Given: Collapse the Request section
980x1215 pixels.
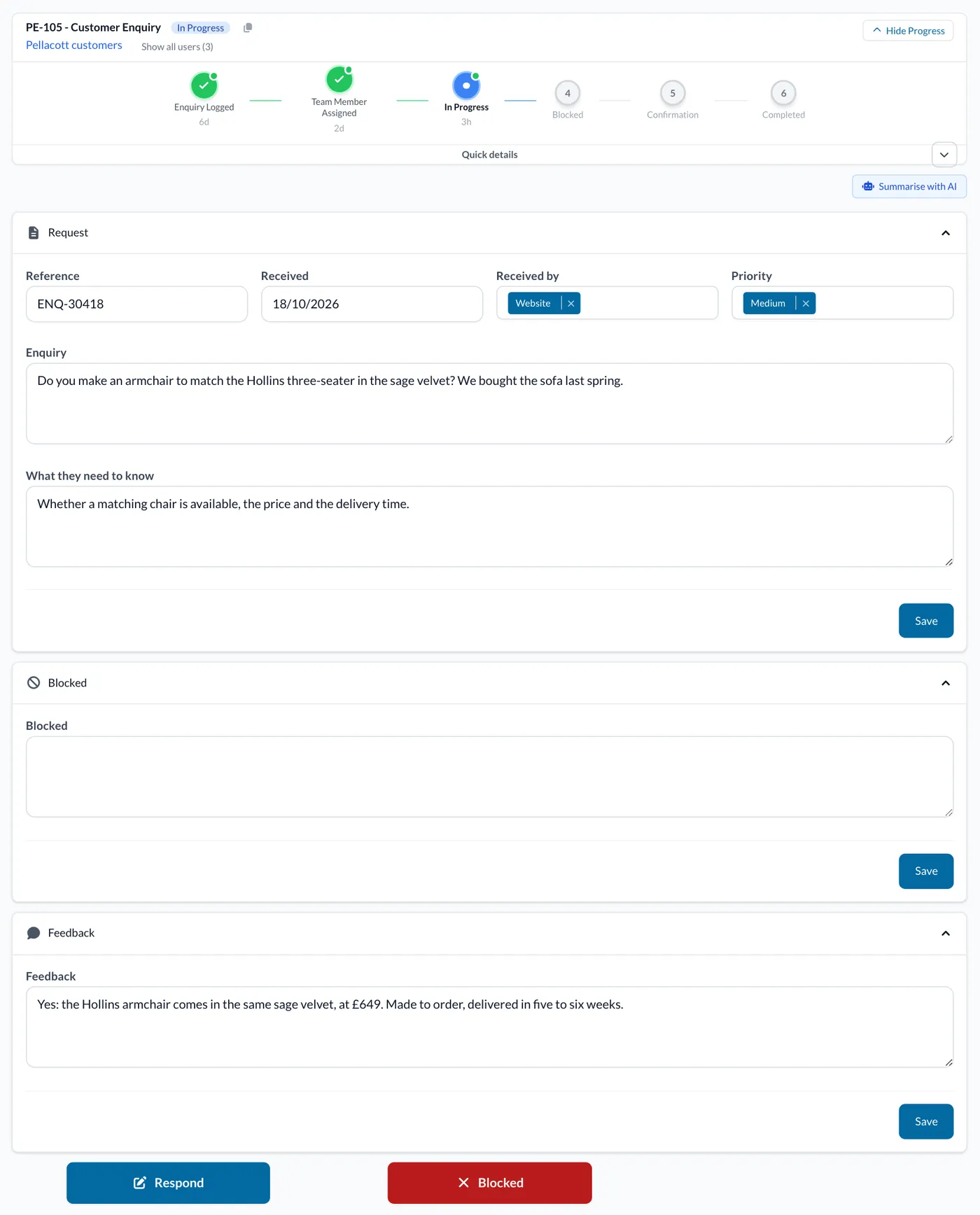Looking at the screenshot, I should [946, 233].
